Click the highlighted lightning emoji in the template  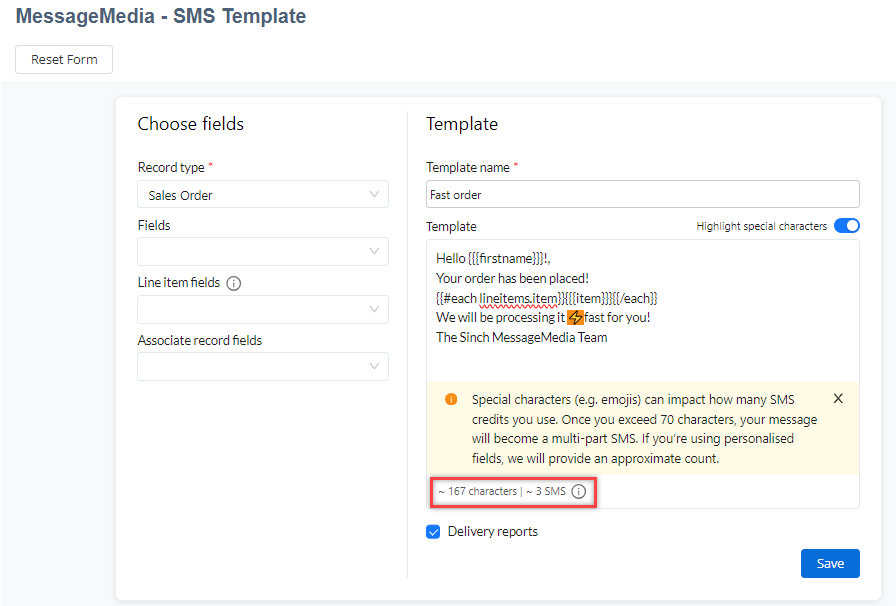[x=575, y=317]
